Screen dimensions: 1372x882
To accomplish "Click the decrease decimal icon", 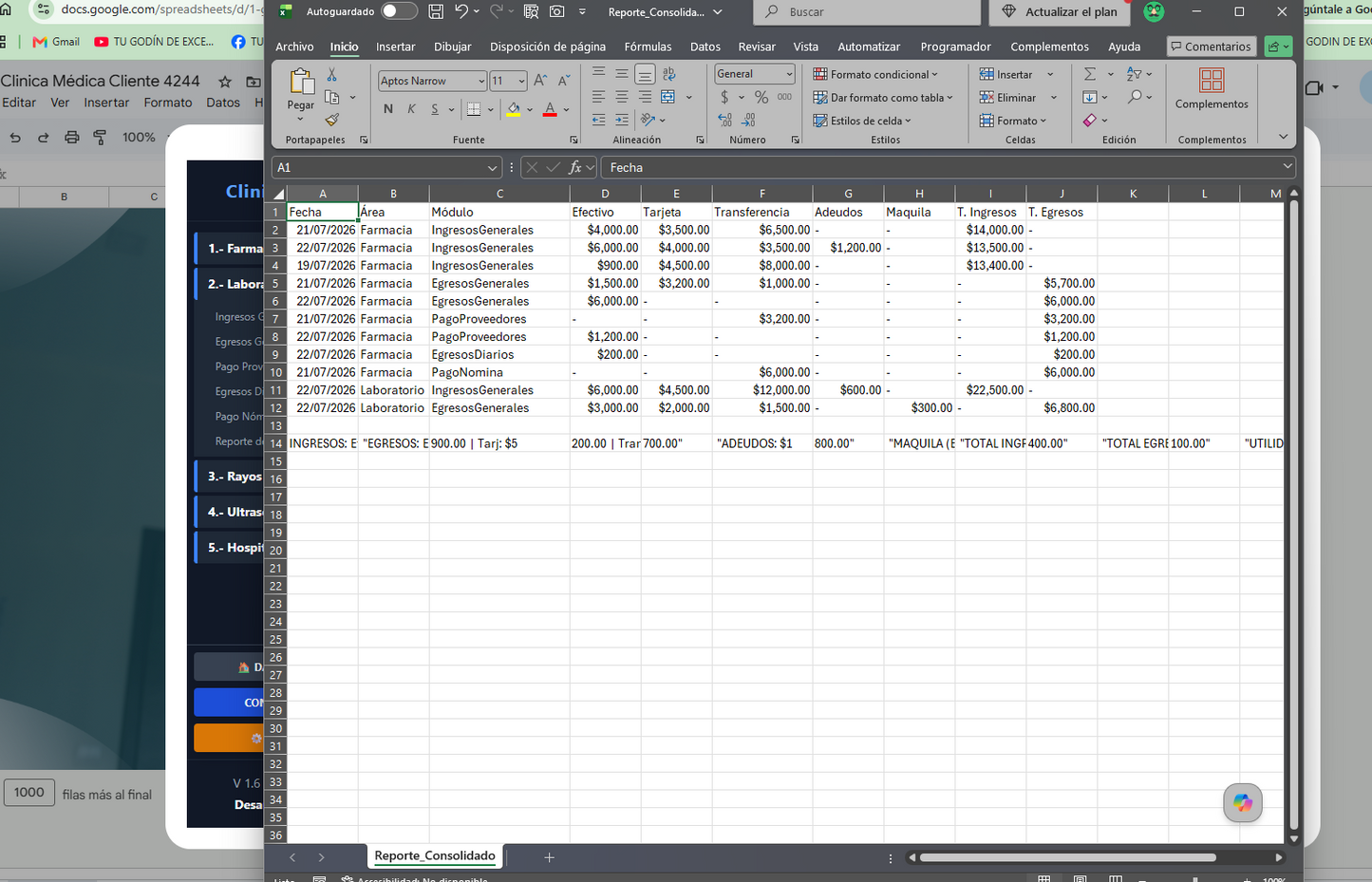I will (x=748, y=120).
